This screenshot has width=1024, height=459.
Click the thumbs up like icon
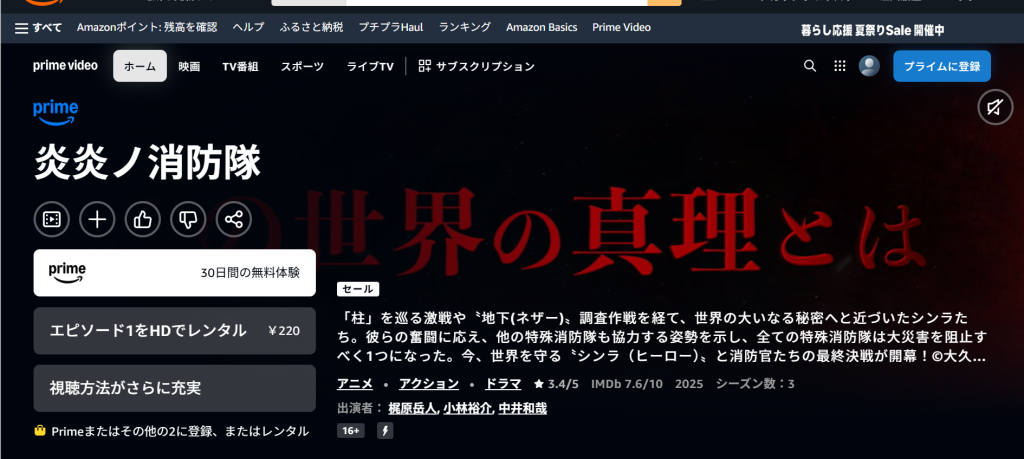point(142,219)
